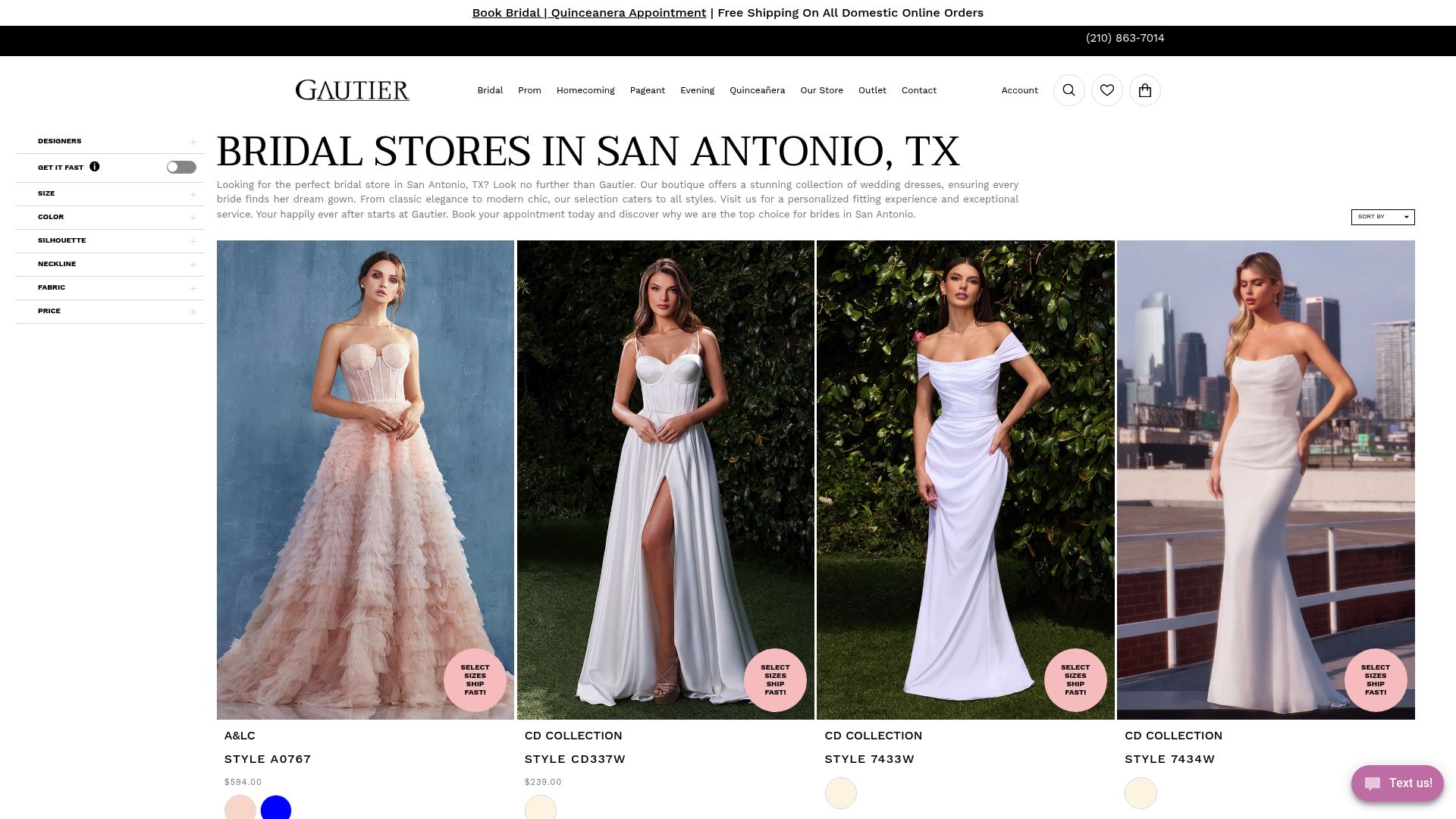Go to the Outlet section
The width and height of the screenshot is (1456, 819).
coord(872,89)
